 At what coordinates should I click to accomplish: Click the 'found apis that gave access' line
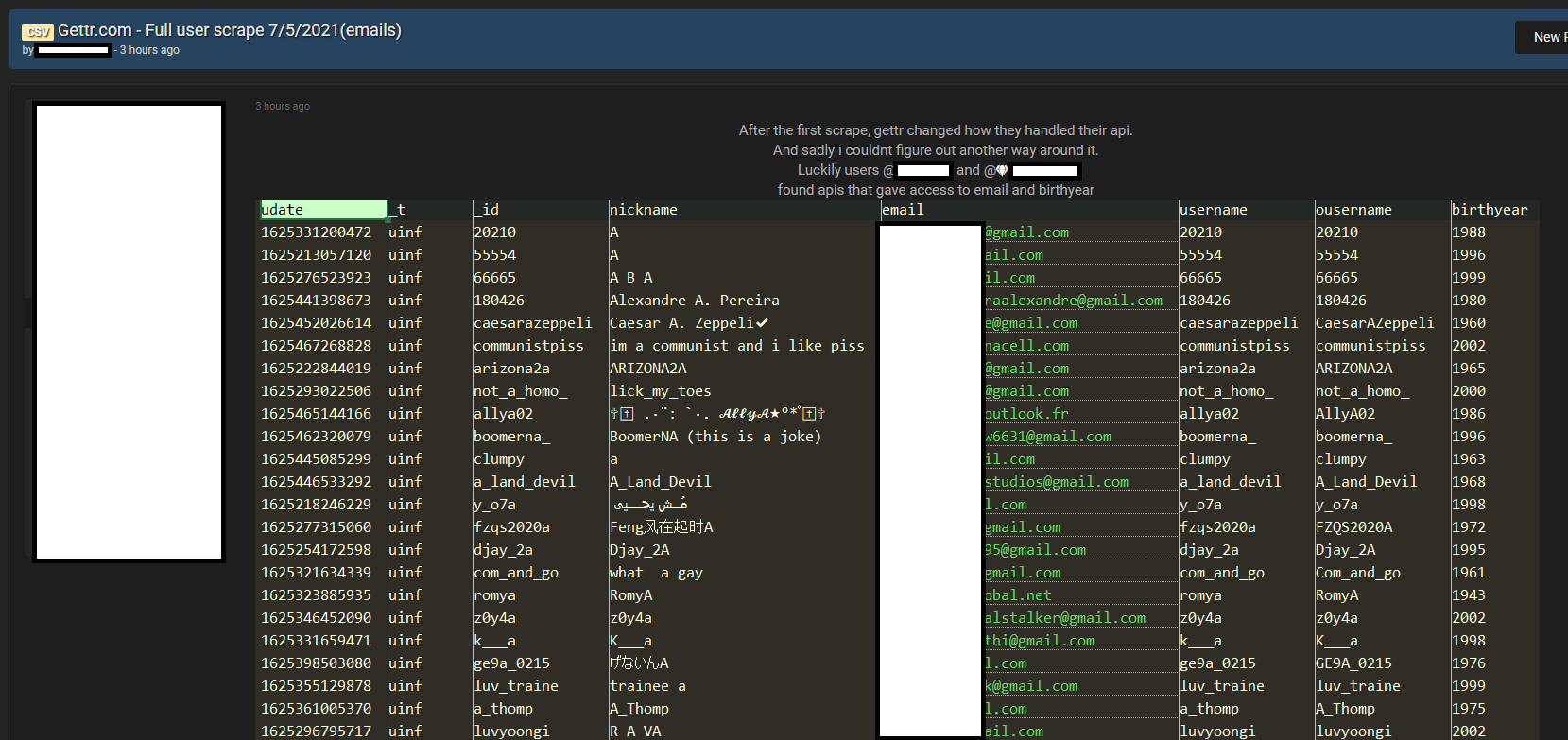[x=936, y=190]
